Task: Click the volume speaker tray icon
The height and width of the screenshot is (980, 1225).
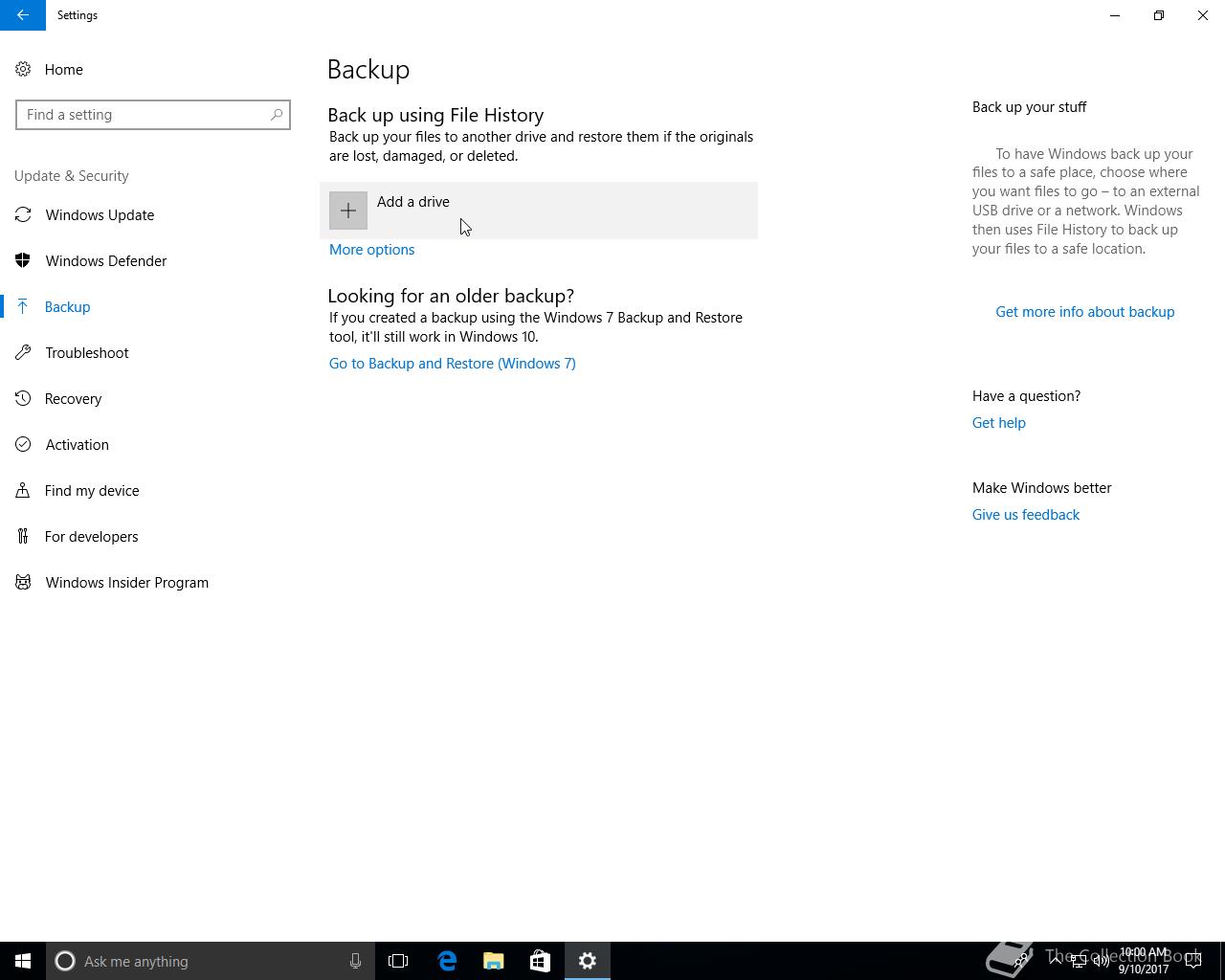Action: (x=1102, y=961)
